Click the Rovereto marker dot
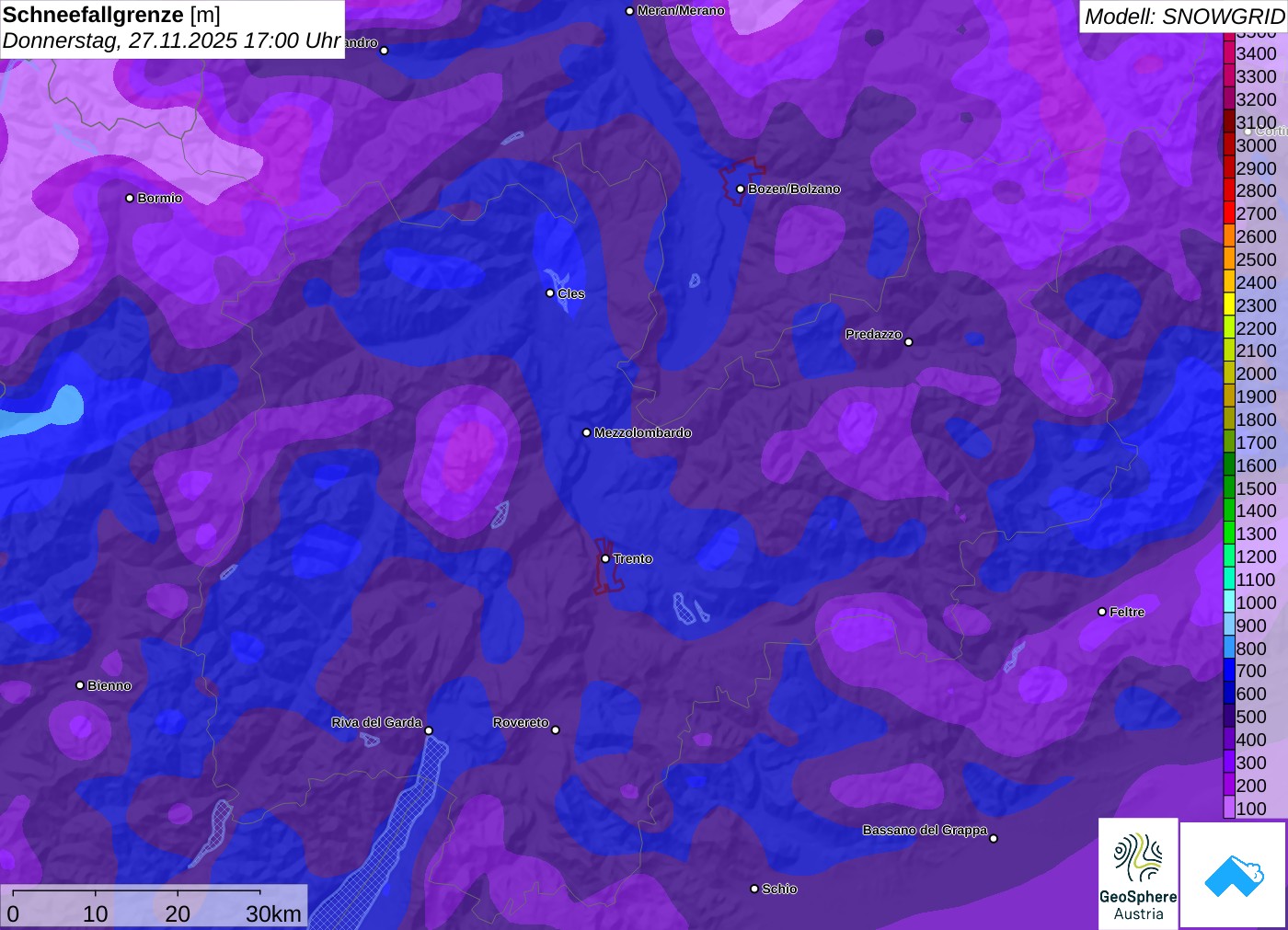The image size is (1288, 930). [x=556, y=729]
